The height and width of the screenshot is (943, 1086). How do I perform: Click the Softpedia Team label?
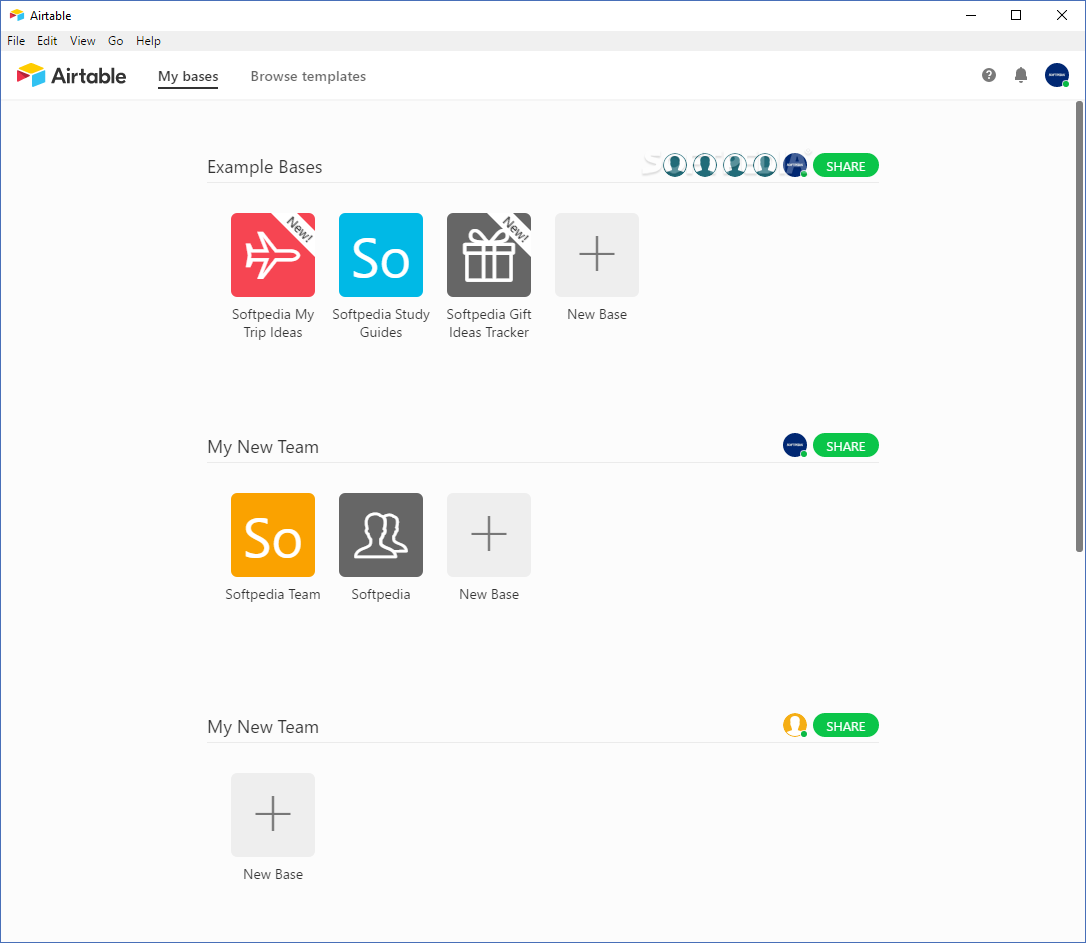pos(273,594)
